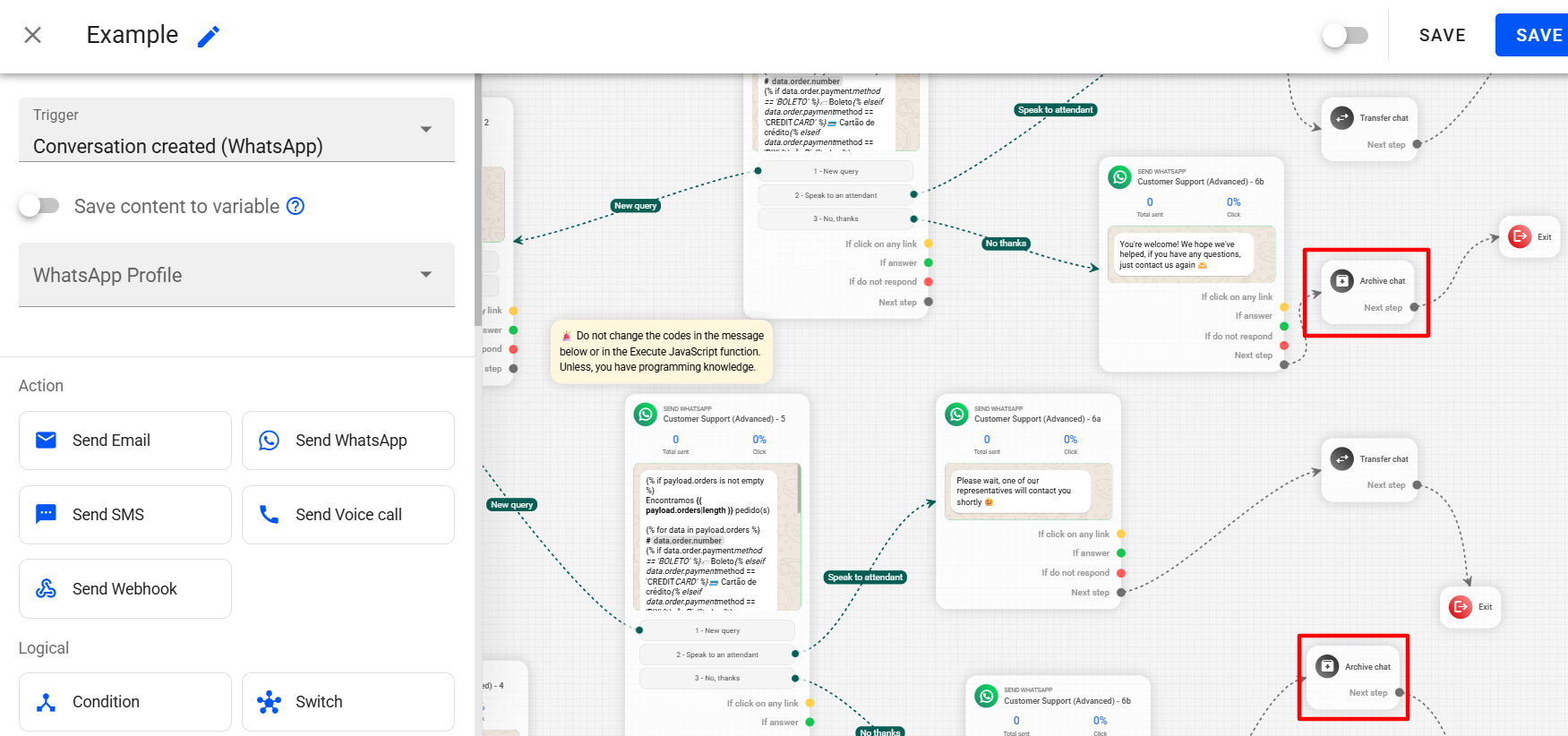Viewport: 1568px width, 736px height.
Task: Select the Send Voice call action
Action: (x=348, y=515)
